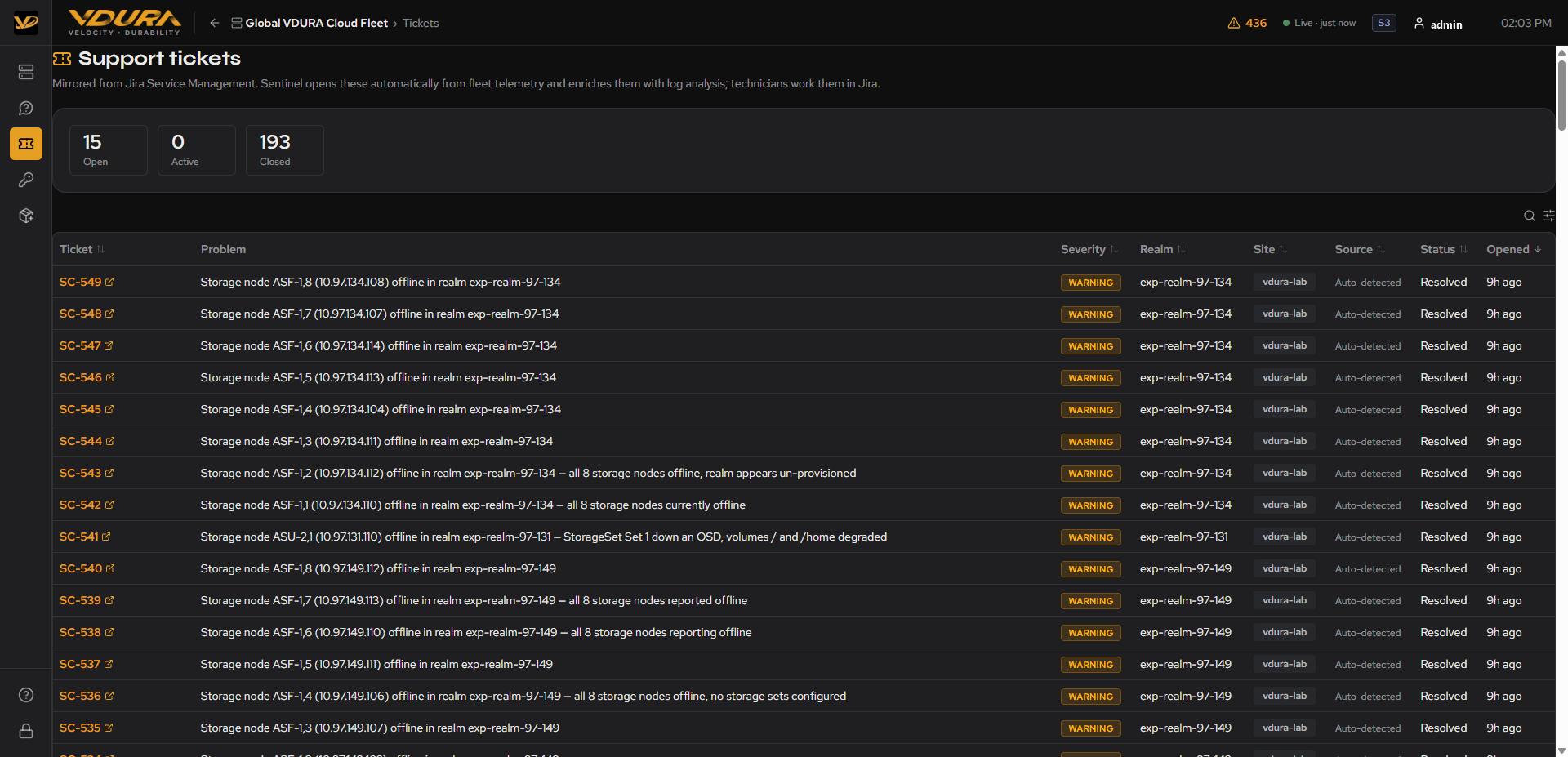Click the S3 badge button
The height and width of the screenshot is (757, 1568).
[x=1383, y=23]
